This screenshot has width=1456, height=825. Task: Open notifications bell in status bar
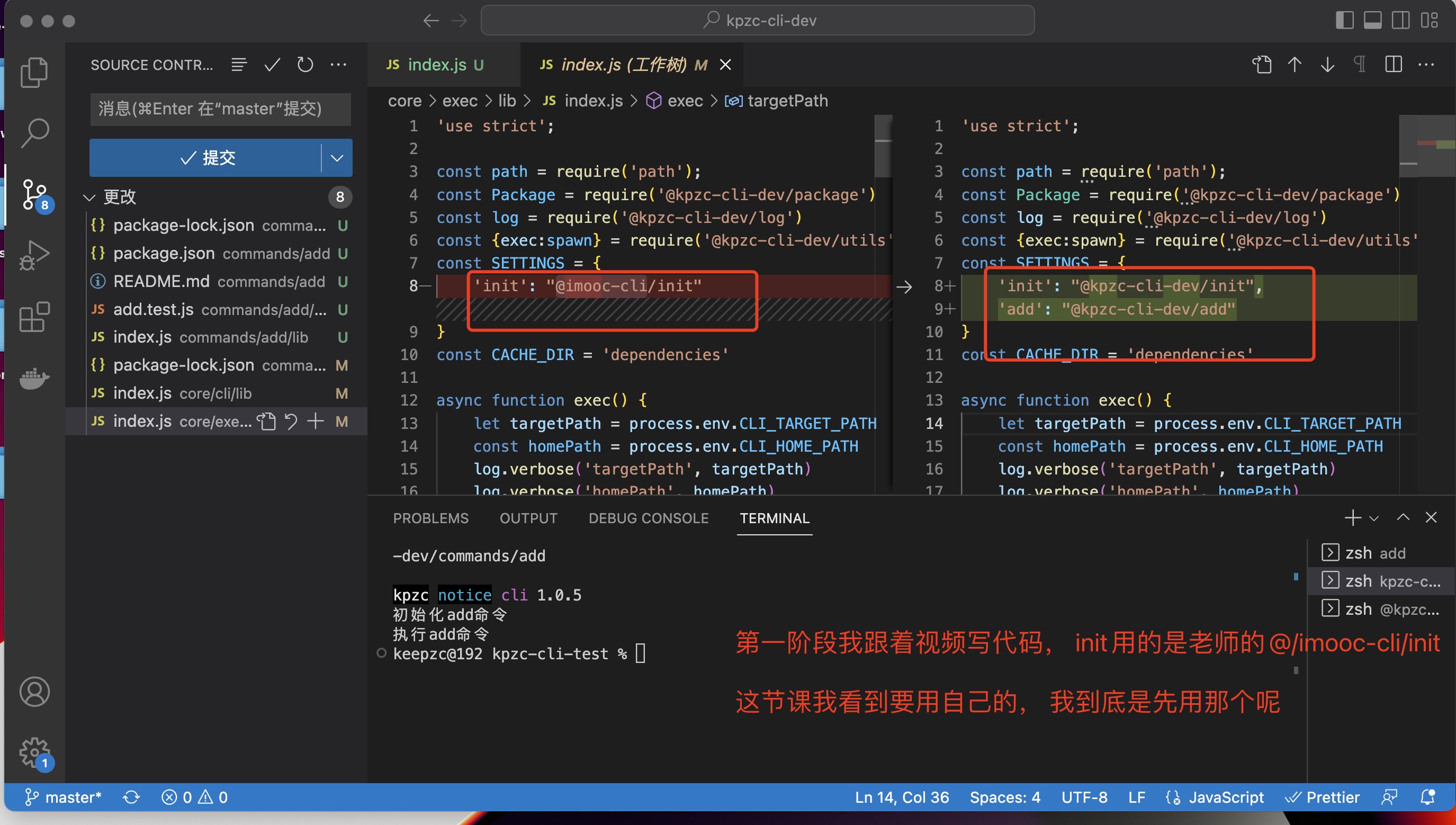tap(1427, 797)
